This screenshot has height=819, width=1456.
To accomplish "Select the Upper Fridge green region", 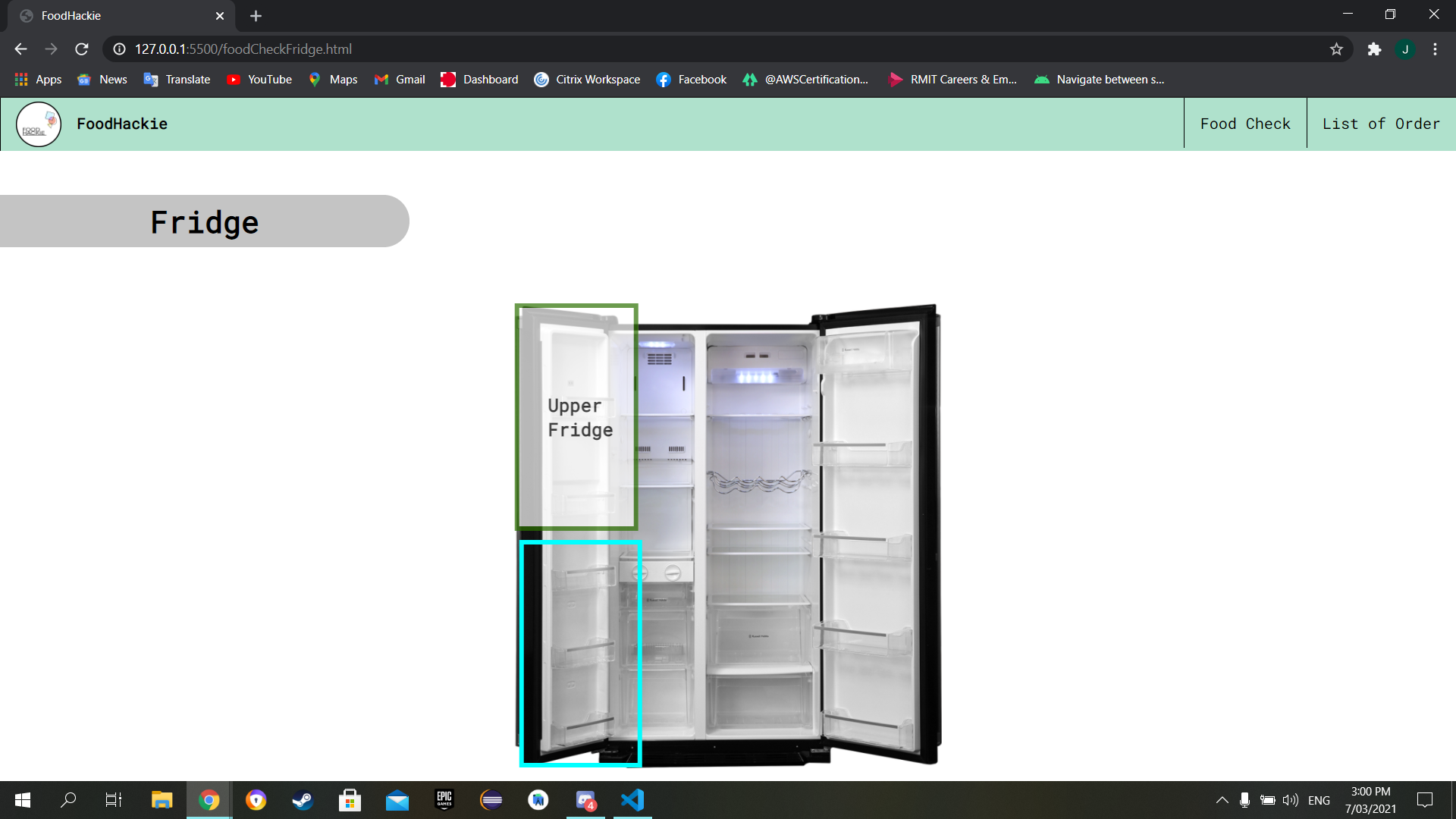I will click(x=576, y=417).
